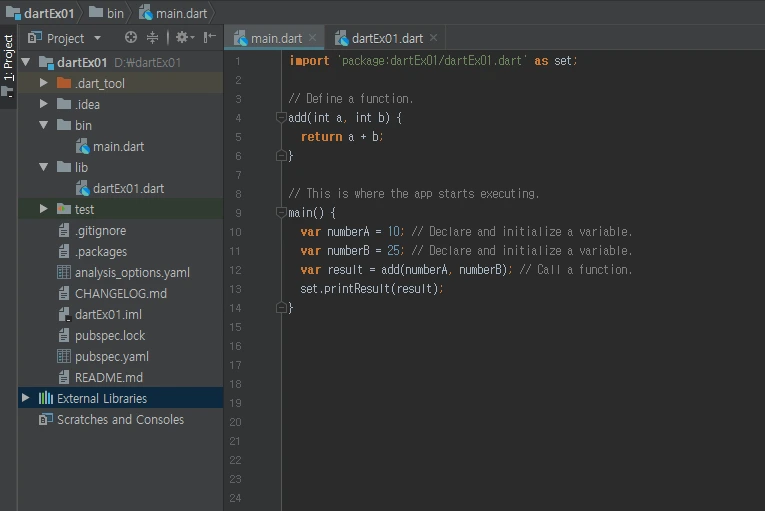Click the pubspec.yaml grid file icon
765x511 pixels.
point(64,356)
